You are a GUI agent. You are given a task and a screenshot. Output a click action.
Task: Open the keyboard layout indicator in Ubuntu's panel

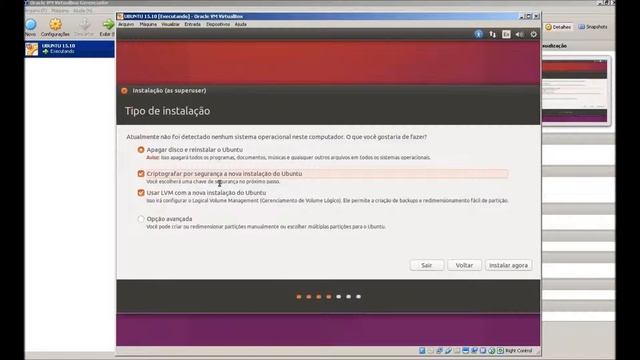coord(506,34)
